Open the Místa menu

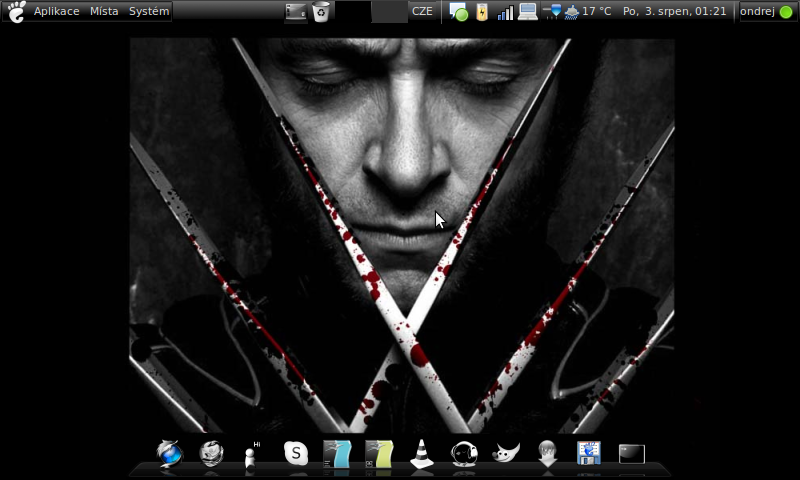click(x=104, y=11)
